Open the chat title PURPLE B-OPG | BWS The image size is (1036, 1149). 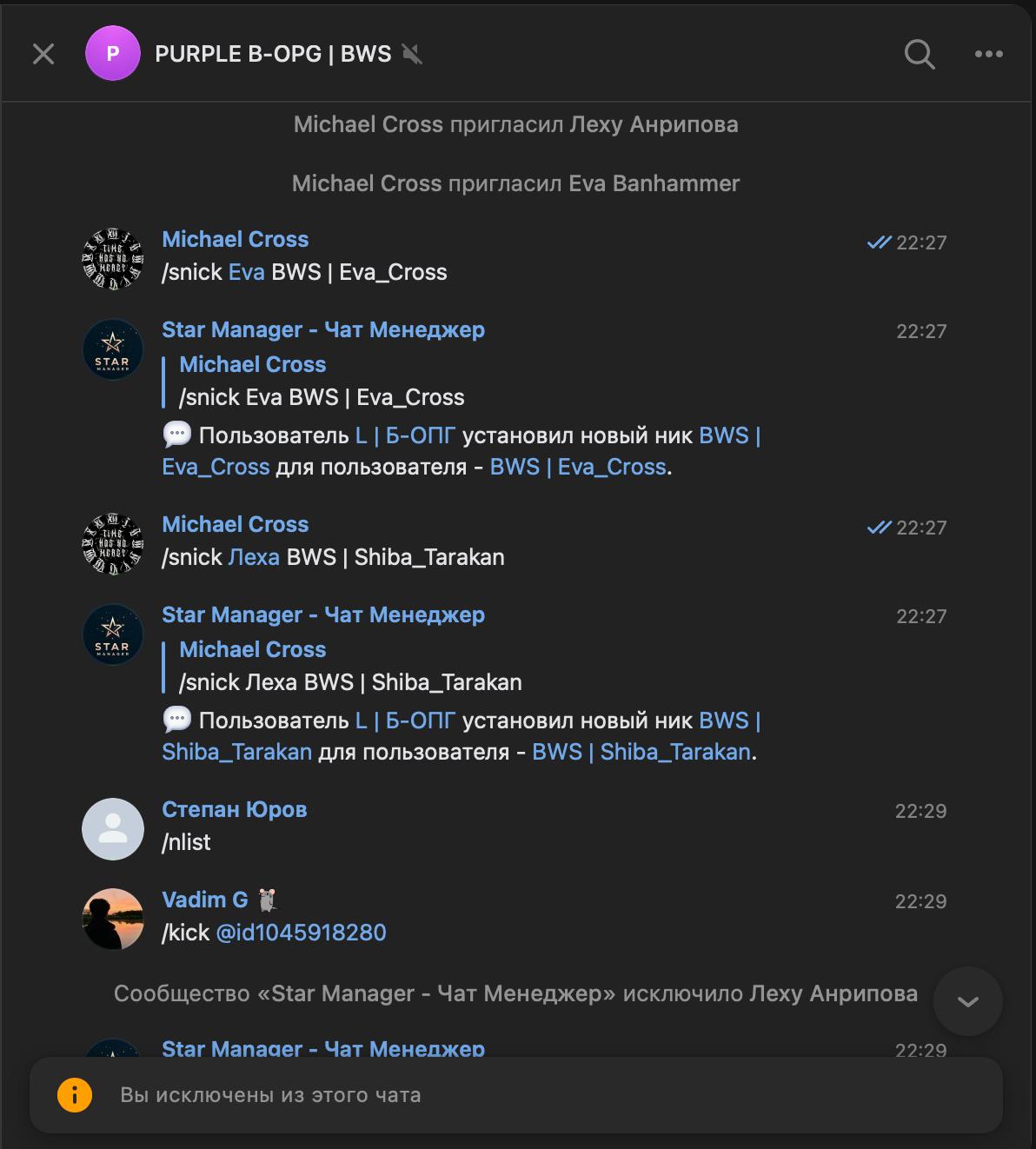273,54
